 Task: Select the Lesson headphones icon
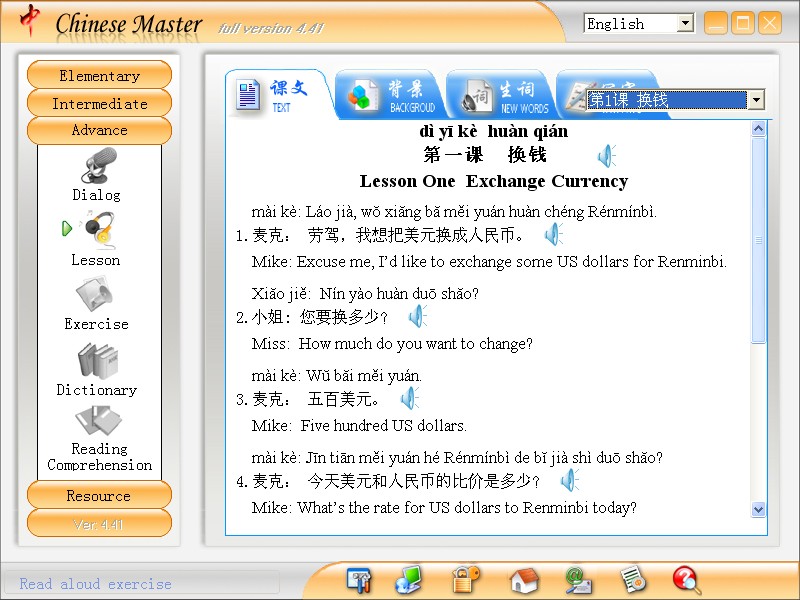pyautogui.click(x=100, y=230)
